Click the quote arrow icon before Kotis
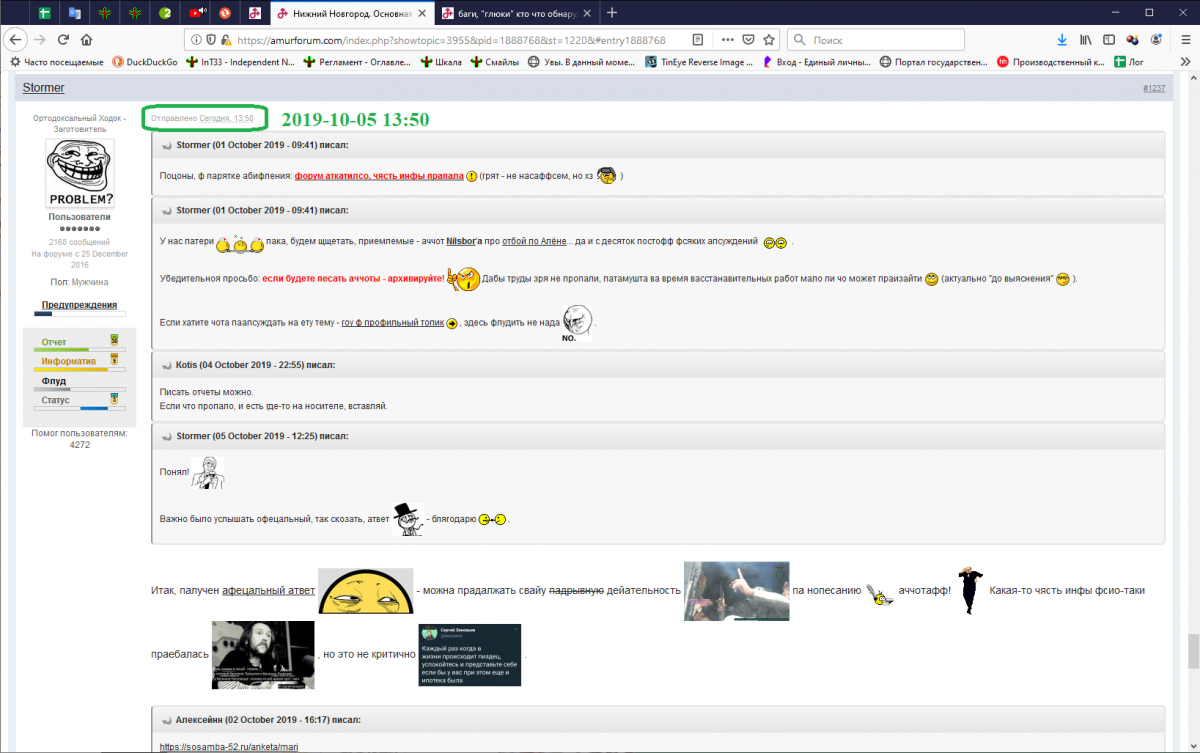The image size is (1200, 753). tap(166, 365)
